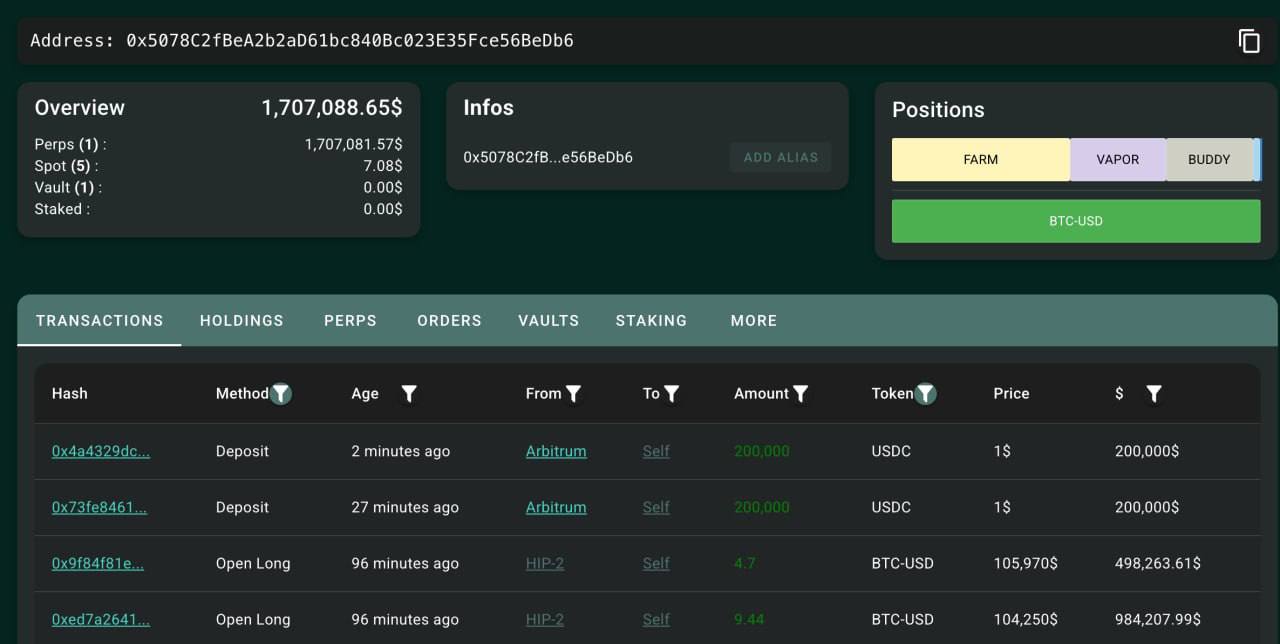The height and width of the screenshot is (644, 1280).
Task: Open the More tab
Action: [754, 321]
